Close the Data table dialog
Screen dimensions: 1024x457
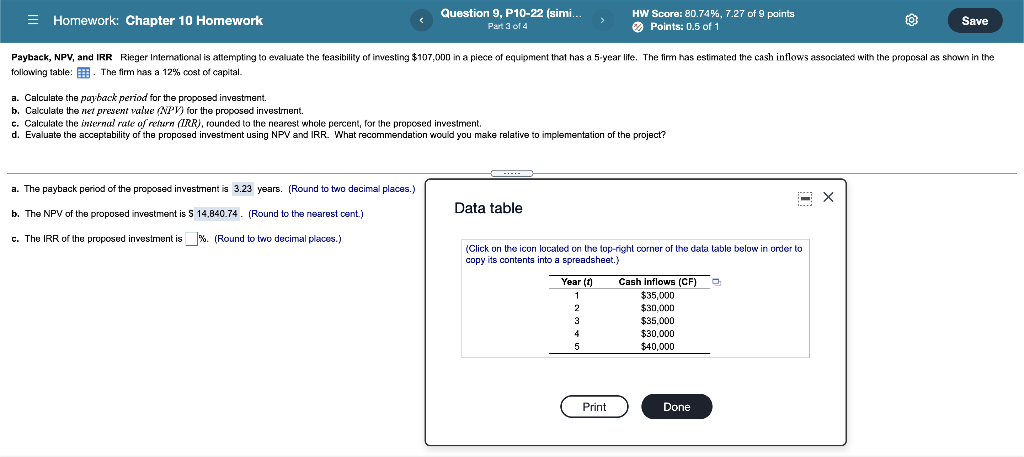pyautogui.click(x=828, y=197)
